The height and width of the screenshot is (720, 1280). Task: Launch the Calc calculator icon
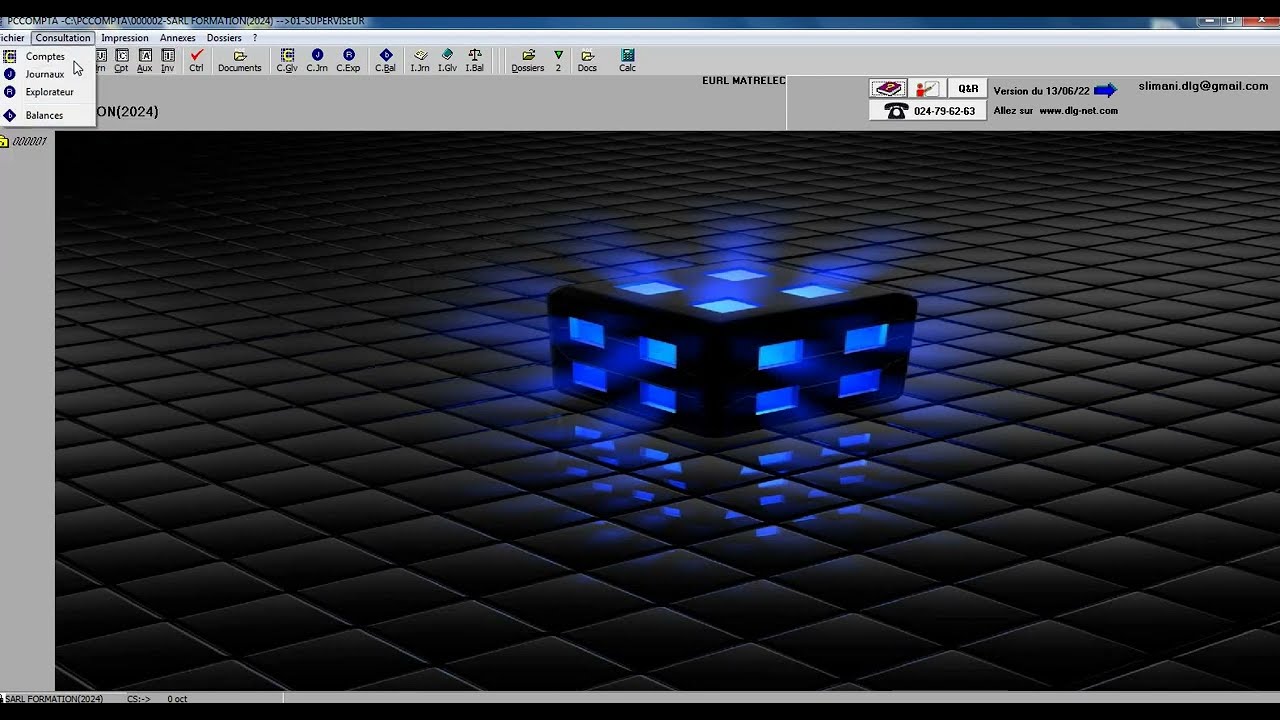627,61
